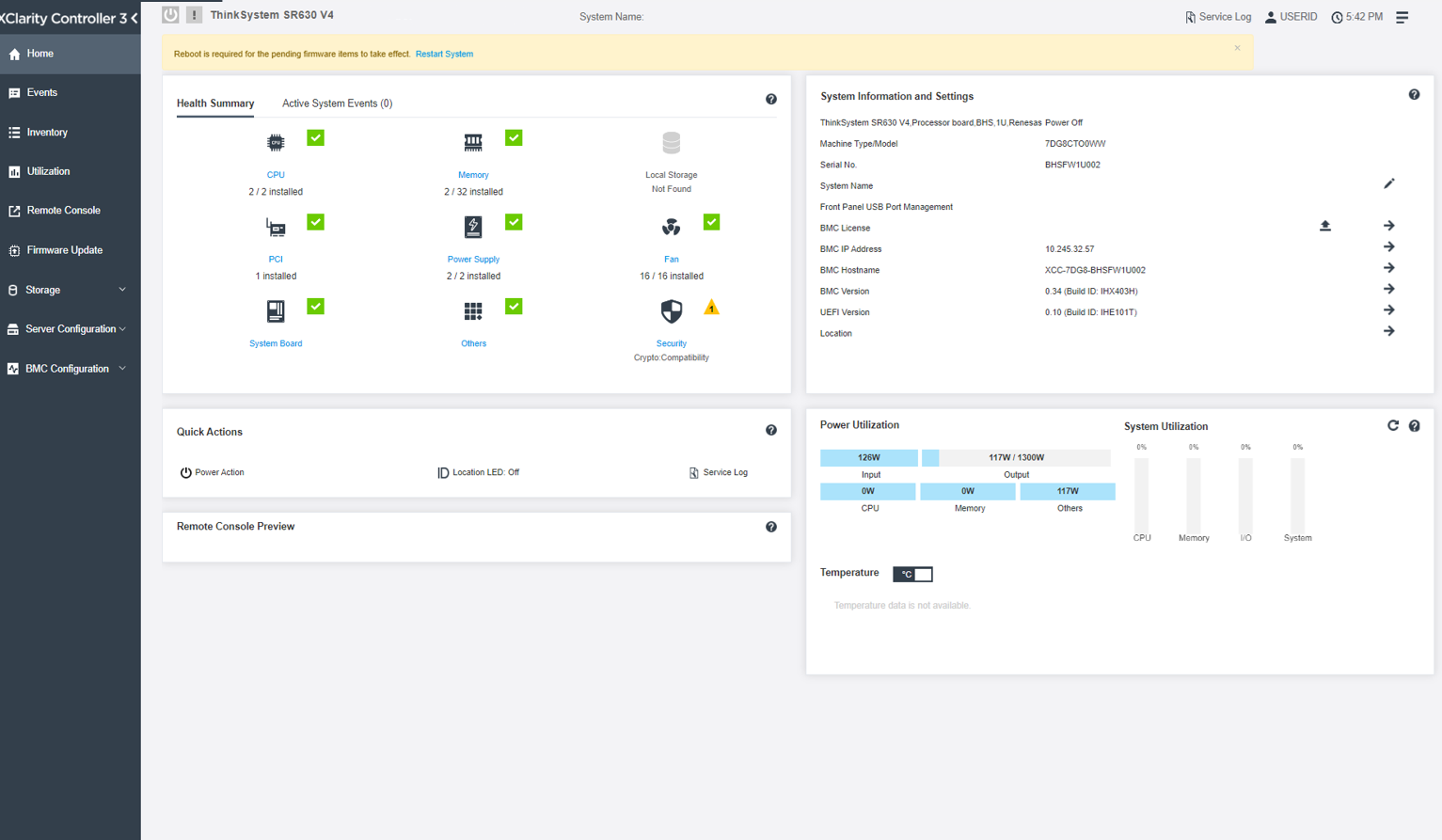Open the Fan link
Viewport: 1442px width, 840px height.
671,260
